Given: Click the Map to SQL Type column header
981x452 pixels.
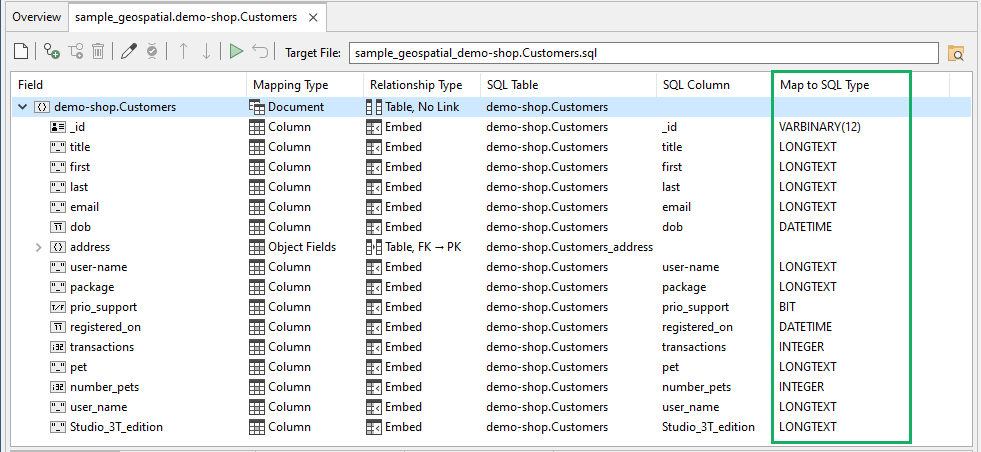Looking at the screenshot, I should [824, 85].
